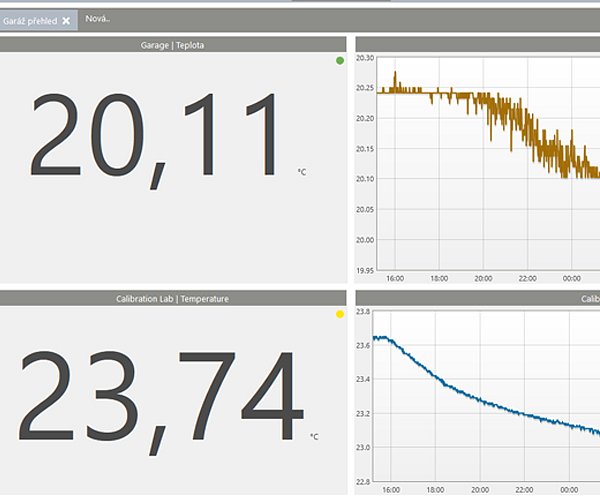Click the blue calibration lab temperature curve
This screenshot has width=600, height=500.
440,381
